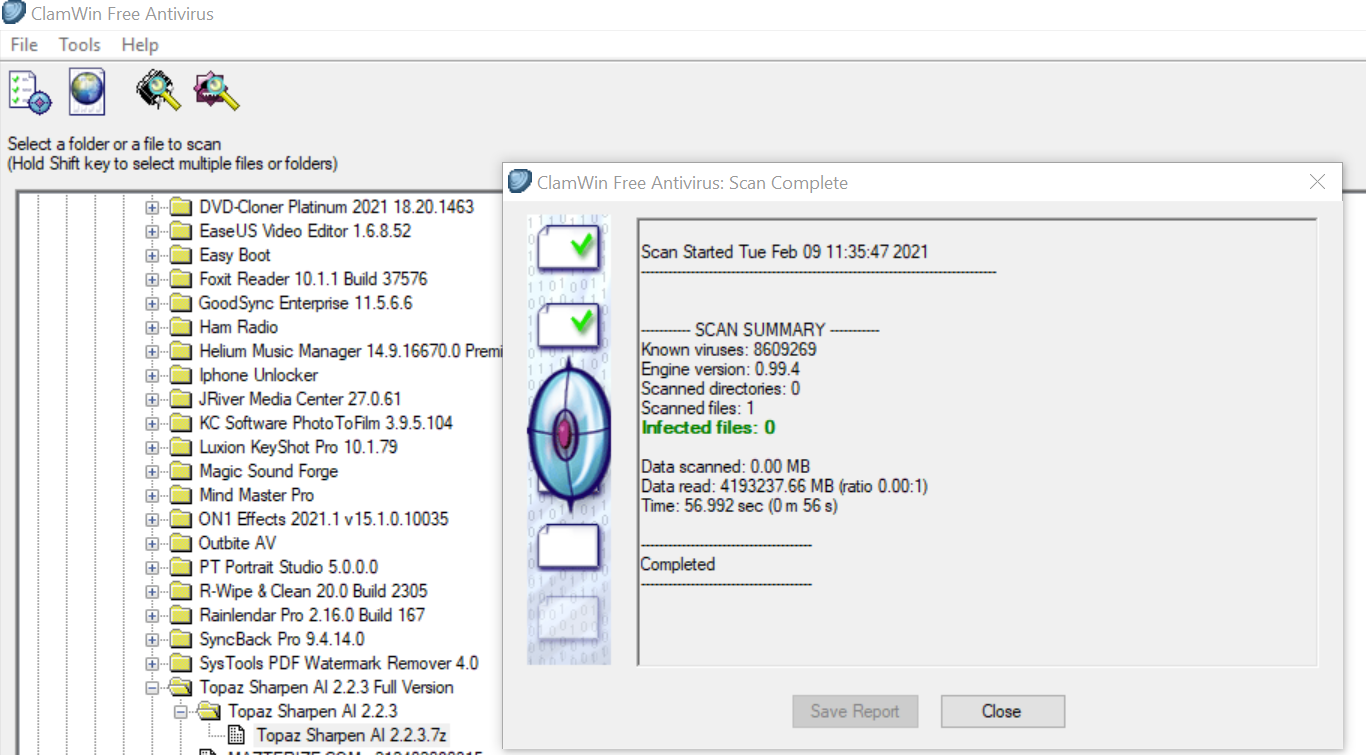1366x755 pixels.
Task: Click the 'Known viruses: 8609269' line
Action: coord(729,350)
